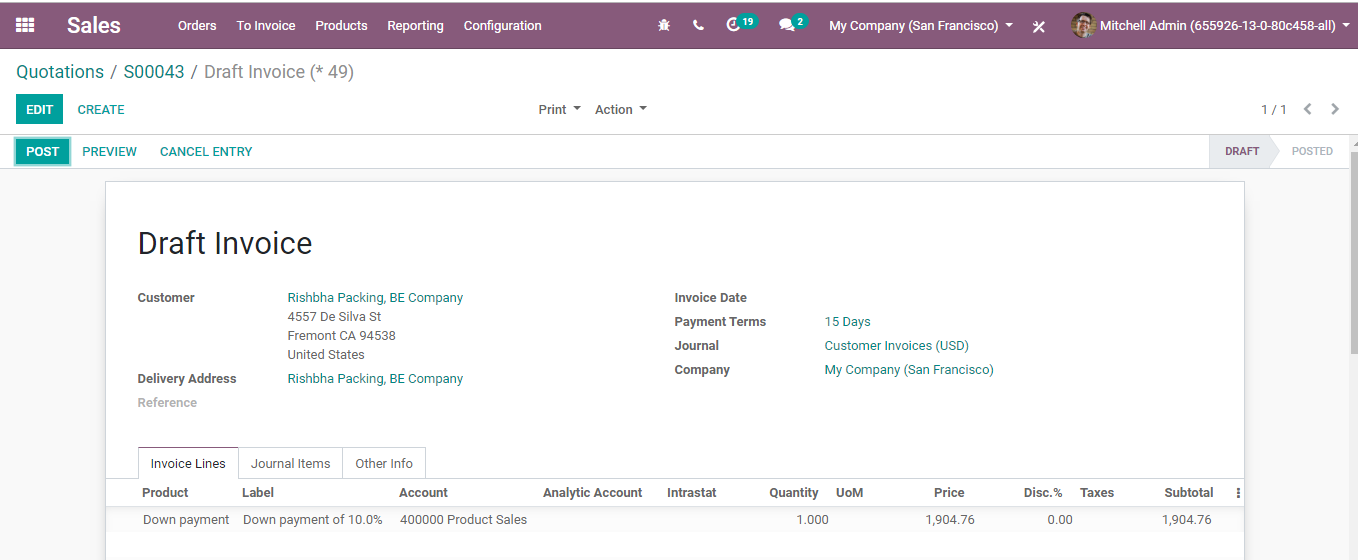Viewport: 1358px width, 560px height.
Task: Switch to Journal Items tab
Action: coord(290,463)
